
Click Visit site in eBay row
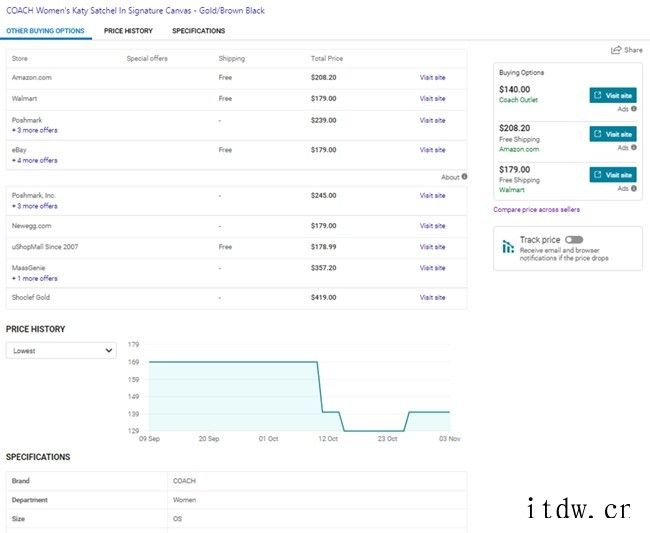click(432, 150)
